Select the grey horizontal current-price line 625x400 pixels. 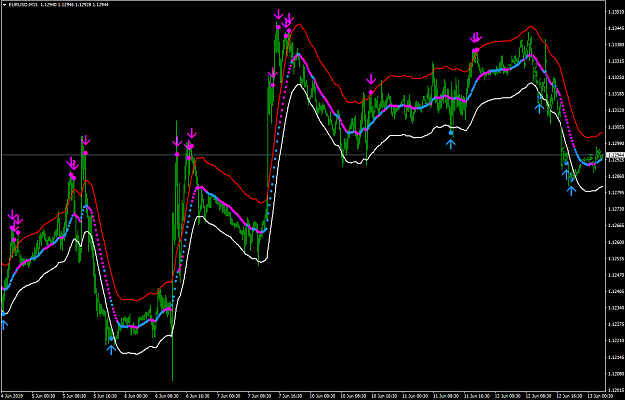(x=303, y=155)
